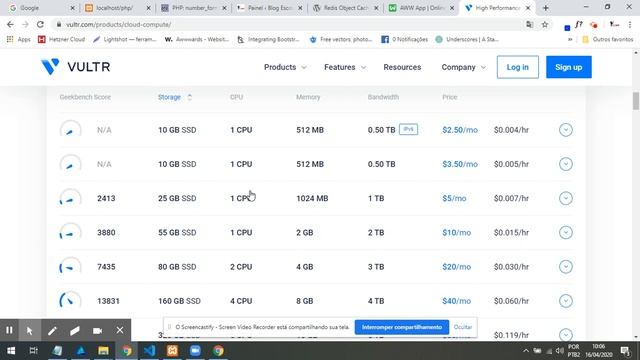Click Interromper compartilhamento button
Viewport: 640px width, 360px height.
pos(402,327)
